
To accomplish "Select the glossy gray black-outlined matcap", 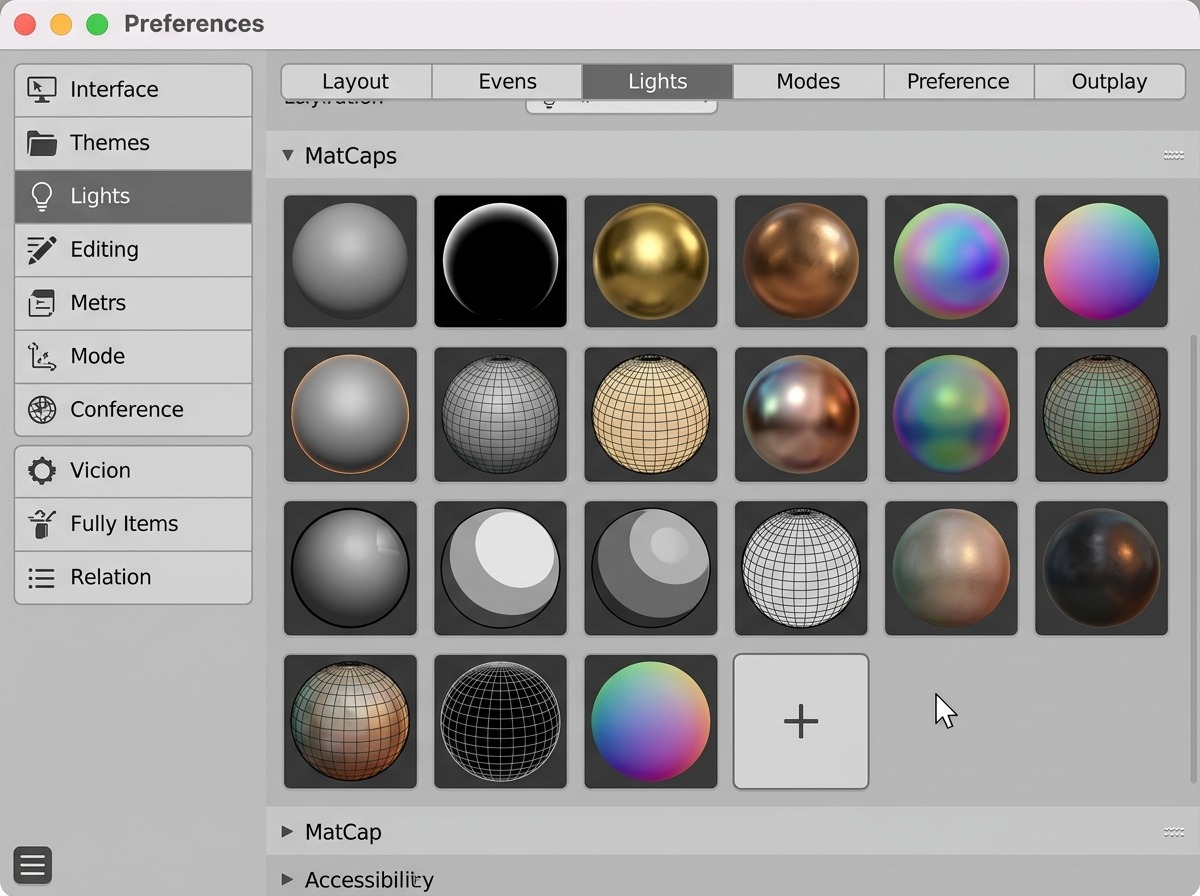I will pos(350,568).
